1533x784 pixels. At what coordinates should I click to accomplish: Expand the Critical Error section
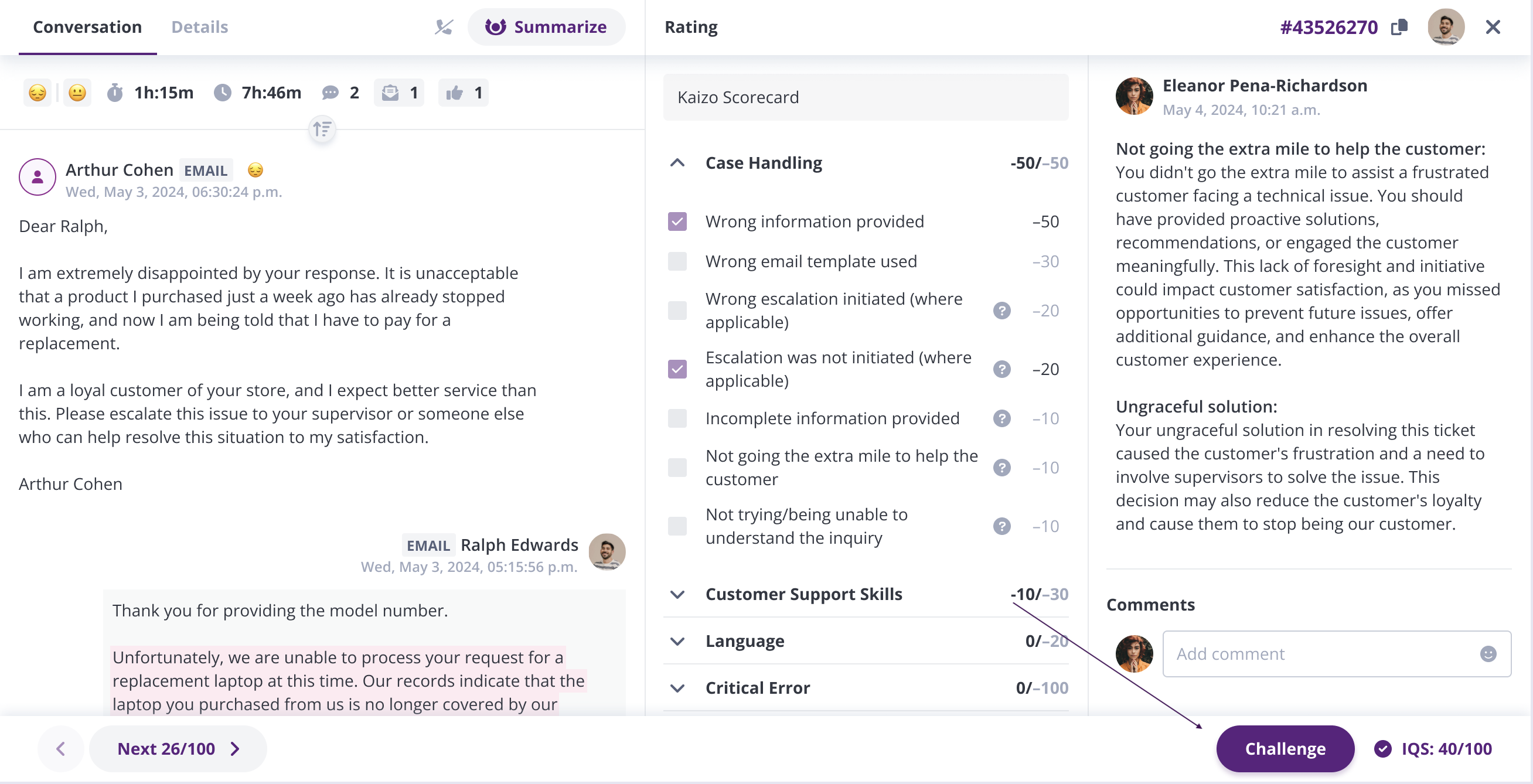click(677, 688)
